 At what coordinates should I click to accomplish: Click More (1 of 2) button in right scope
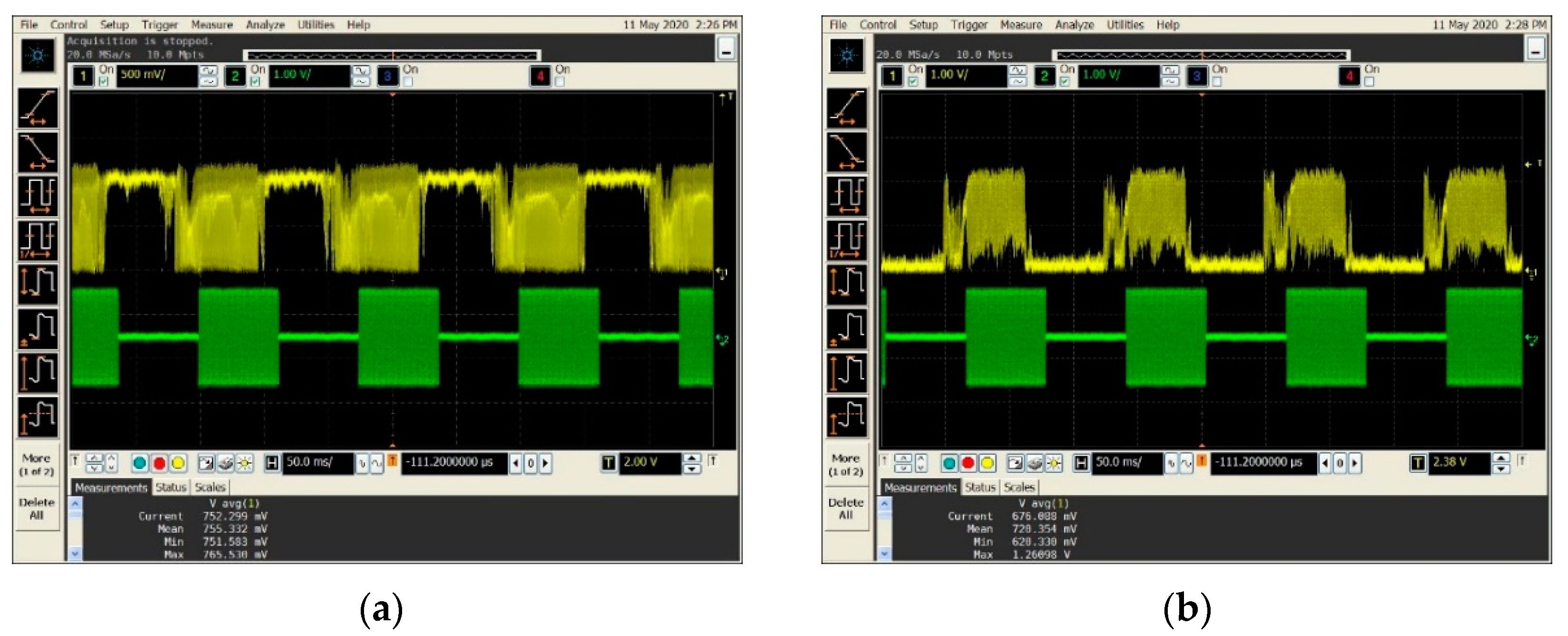tap(846, 464)
